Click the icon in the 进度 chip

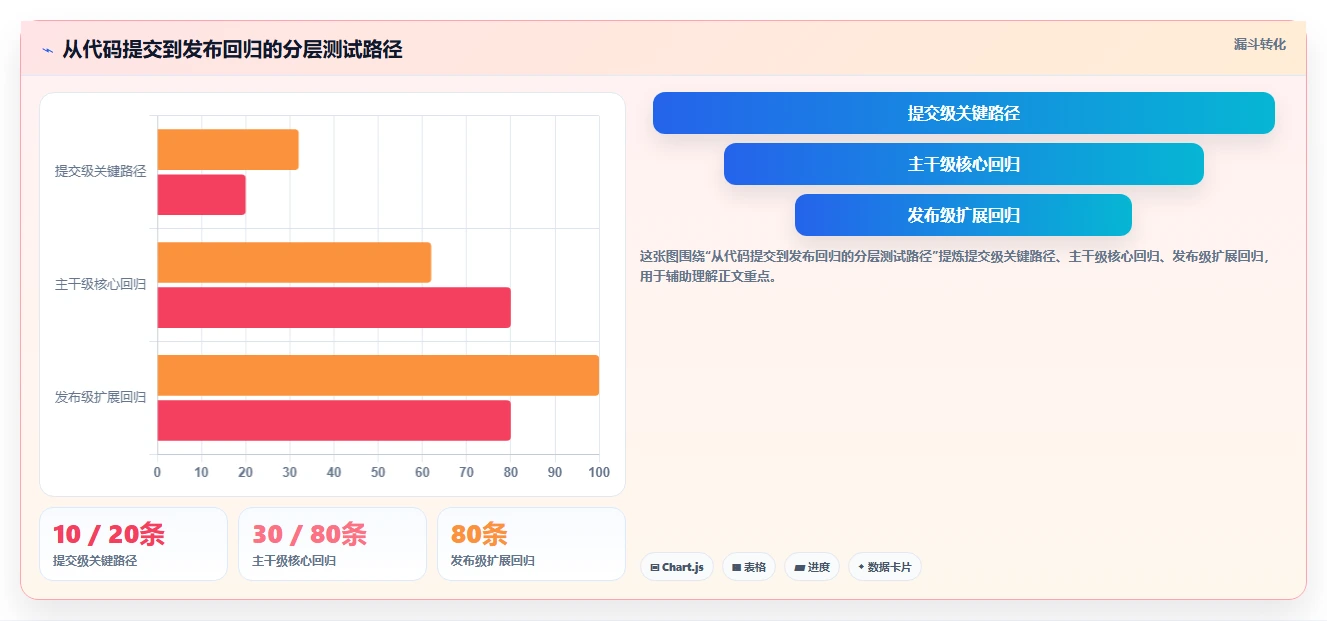coord(800,567)
